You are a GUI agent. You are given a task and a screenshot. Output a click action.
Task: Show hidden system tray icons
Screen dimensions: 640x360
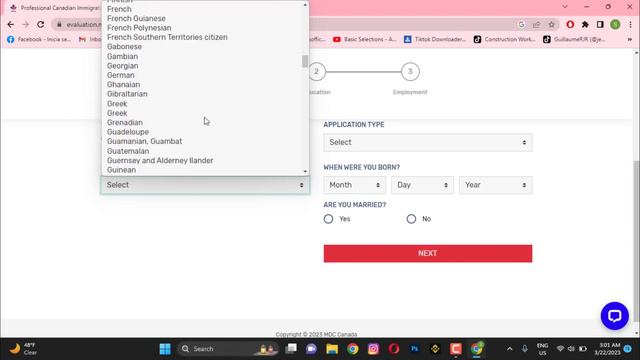click(x=509, y=349)
